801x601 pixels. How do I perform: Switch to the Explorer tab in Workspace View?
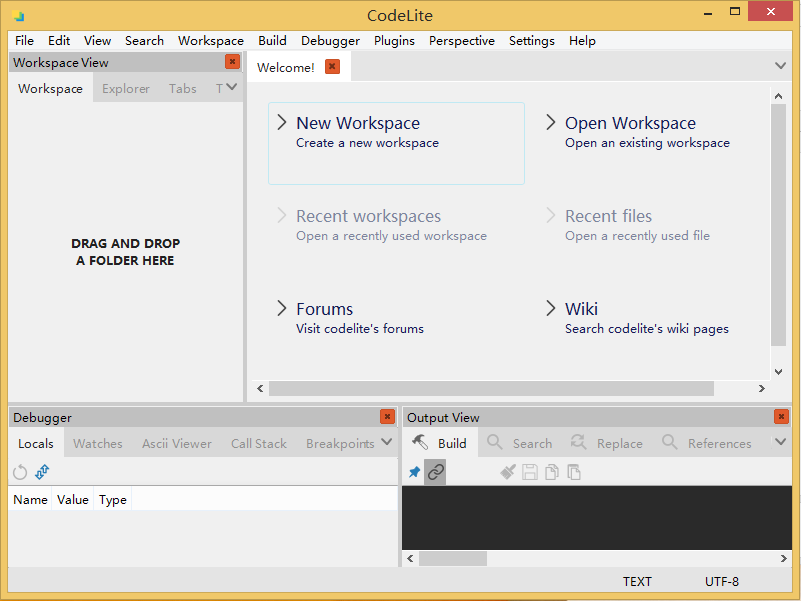pyautogui.click(x=125, y=88)
